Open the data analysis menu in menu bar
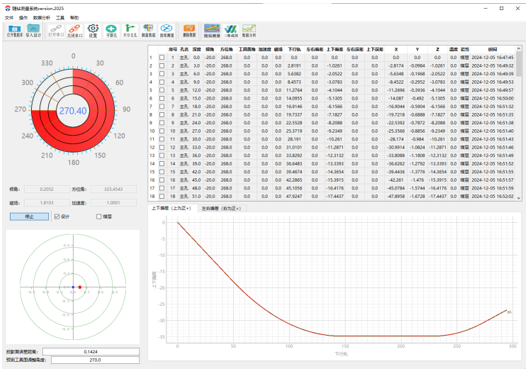 click(x=41, y=18)
